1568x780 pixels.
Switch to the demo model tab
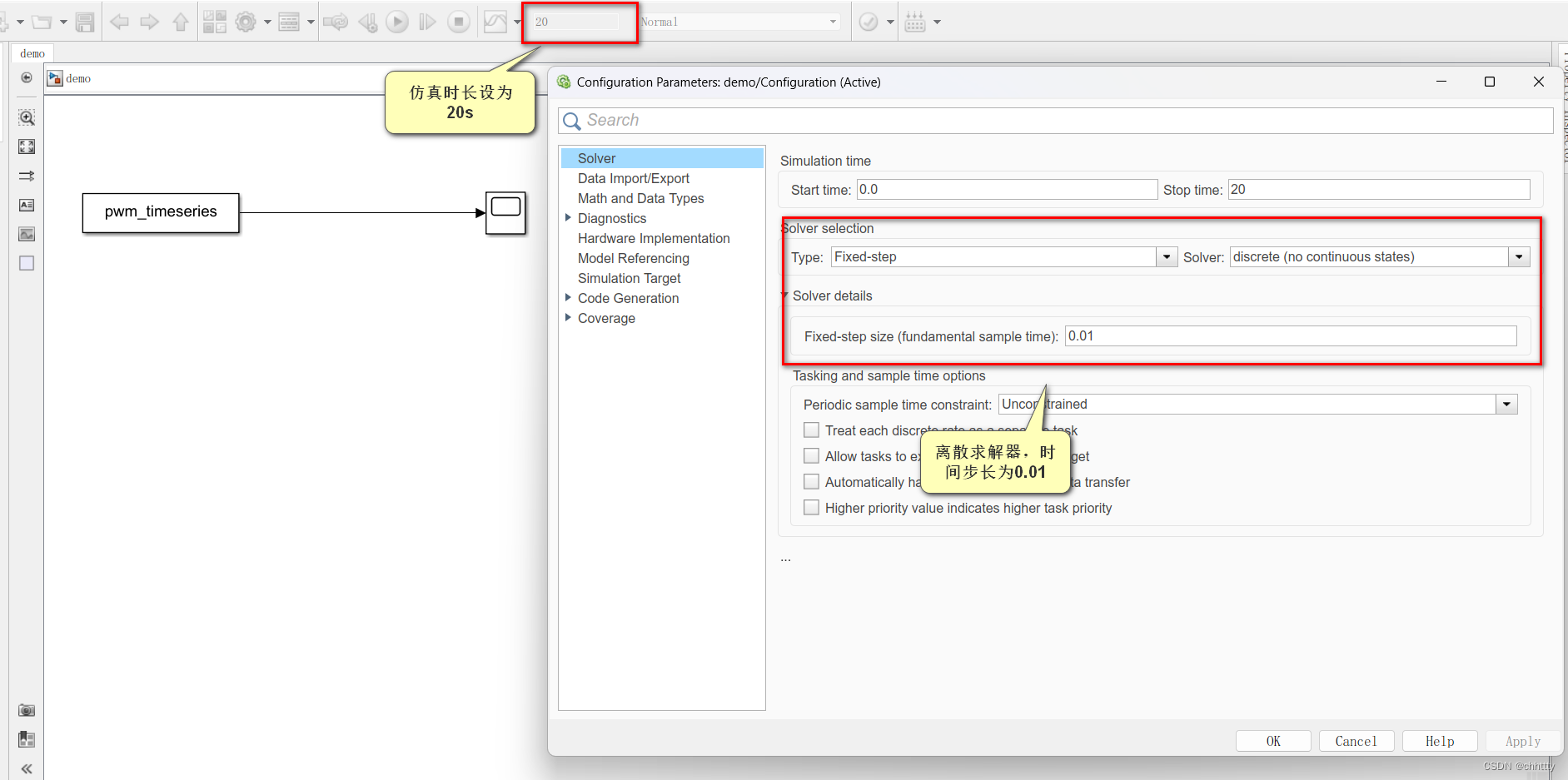(32, 53)
